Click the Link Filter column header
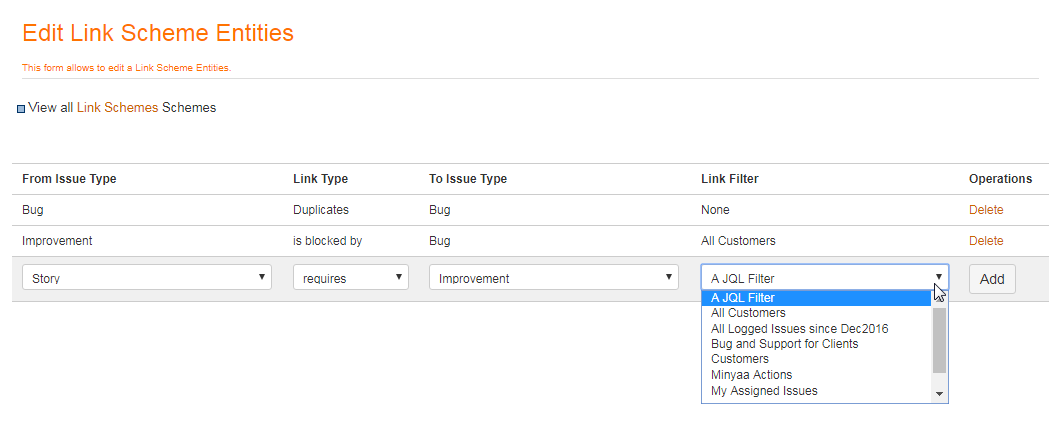 [729, 179]
